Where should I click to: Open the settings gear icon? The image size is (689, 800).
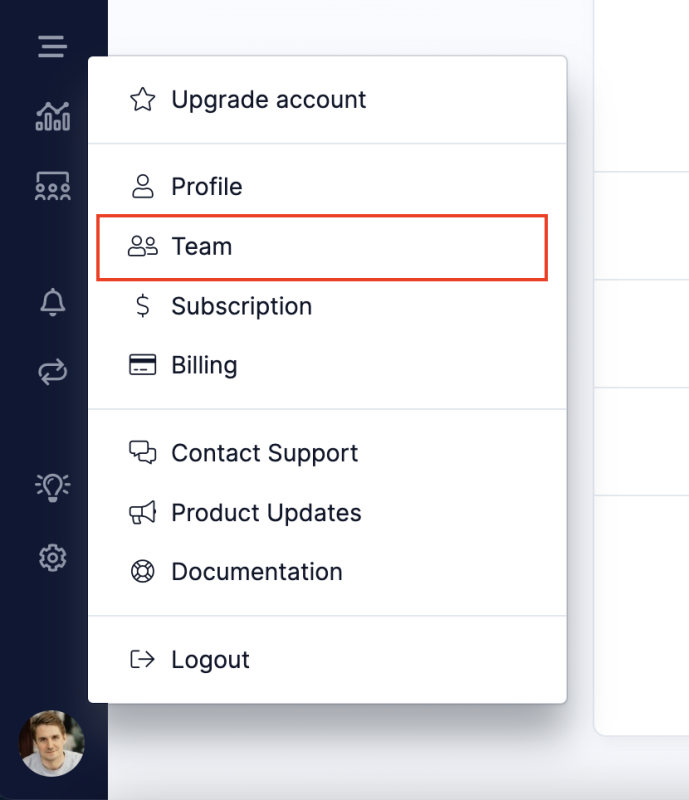coord(53,557)
